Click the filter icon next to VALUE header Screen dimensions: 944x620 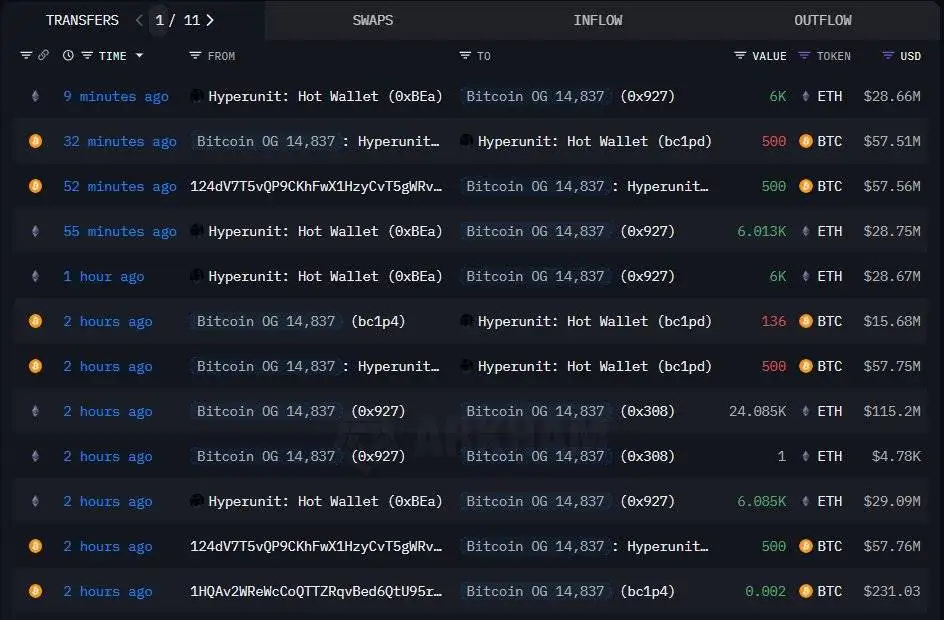click(740, 56)
